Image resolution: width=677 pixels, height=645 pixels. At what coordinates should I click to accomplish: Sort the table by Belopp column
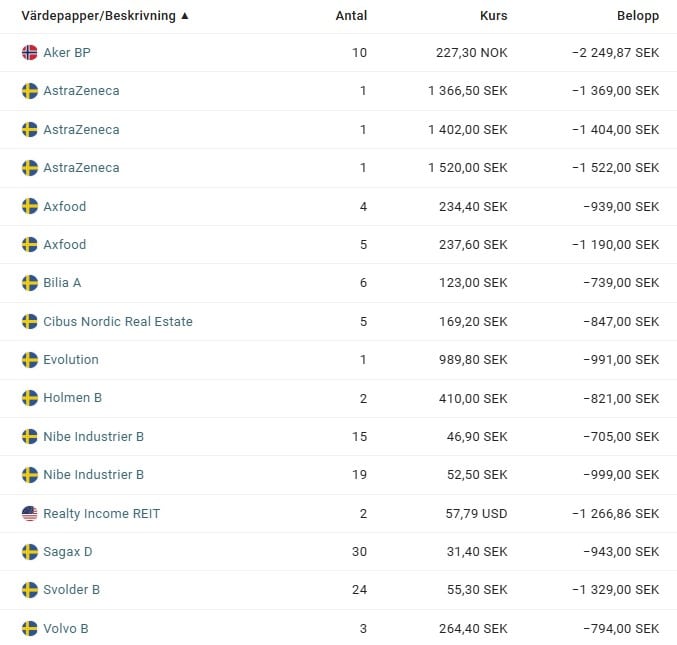coord(637,16)
